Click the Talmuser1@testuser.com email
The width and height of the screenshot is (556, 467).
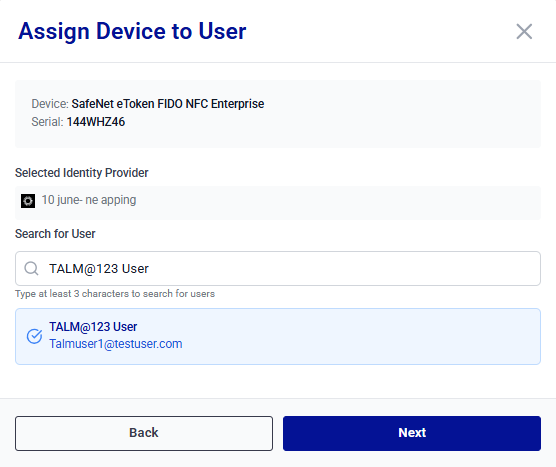(x=116, y=344)
